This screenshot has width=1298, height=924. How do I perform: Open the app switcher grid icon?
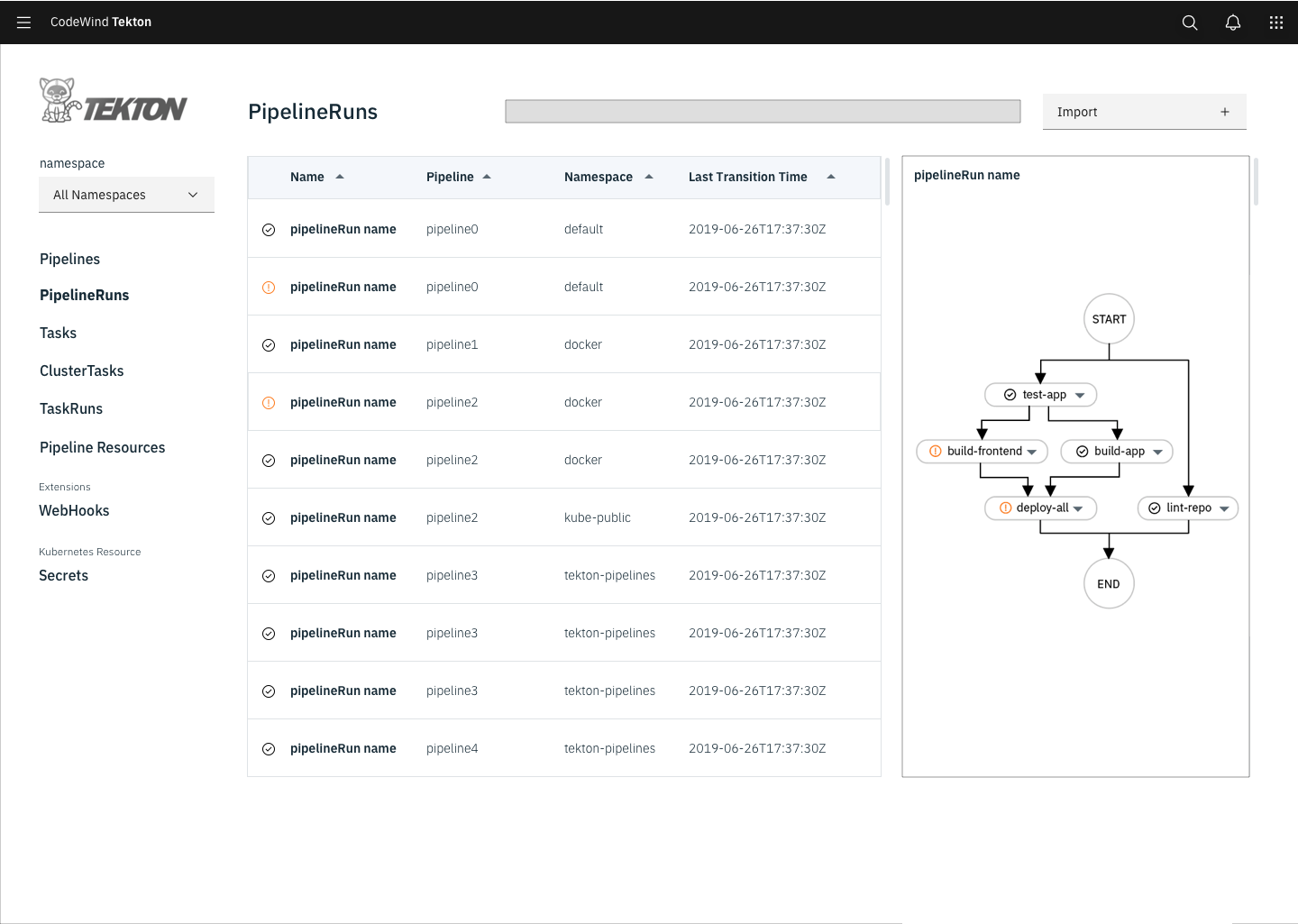click(1276, 22)
